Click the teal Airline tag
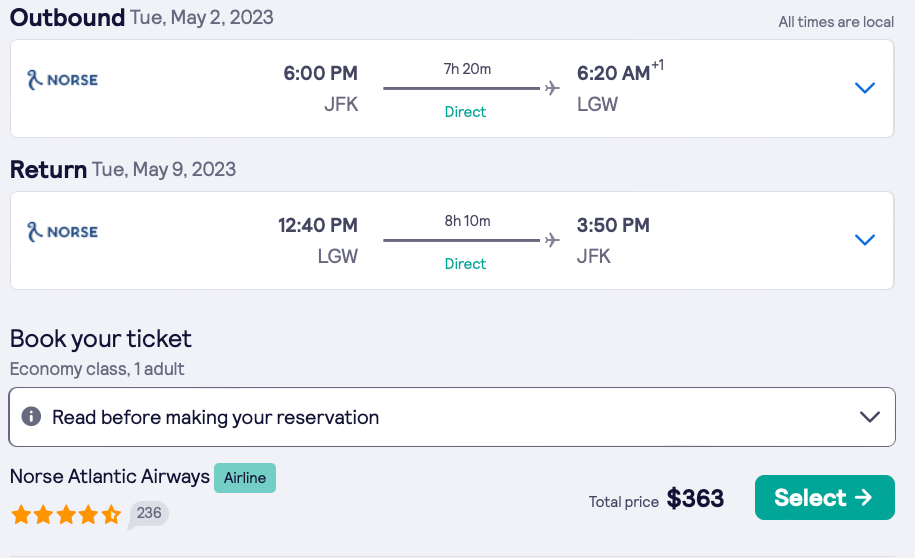Image resolution: width=915 pixels, height=558 pixels. (x=245, y=478)
